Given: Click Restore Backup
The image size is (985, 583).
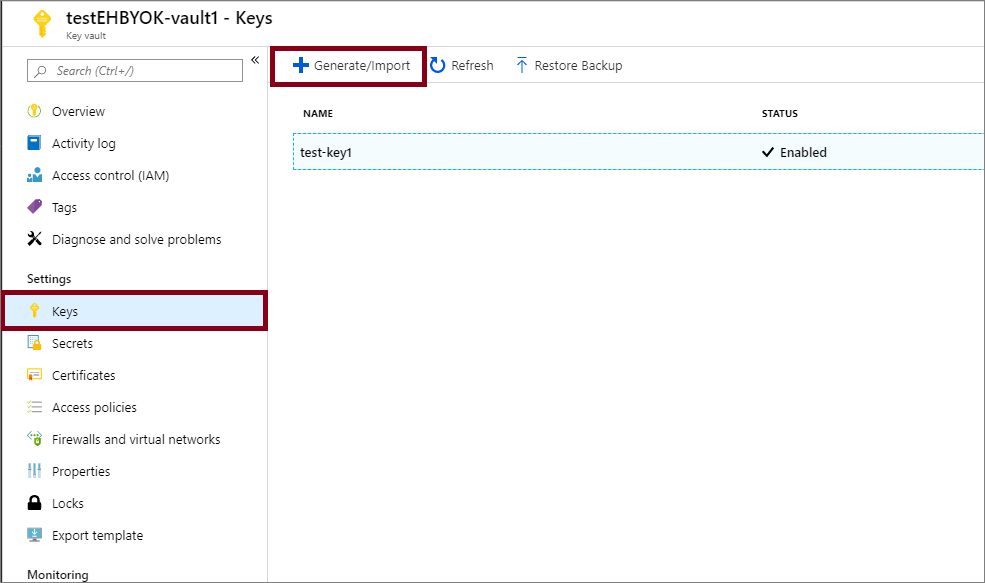Looking at the screenshot, I should 569,65.
